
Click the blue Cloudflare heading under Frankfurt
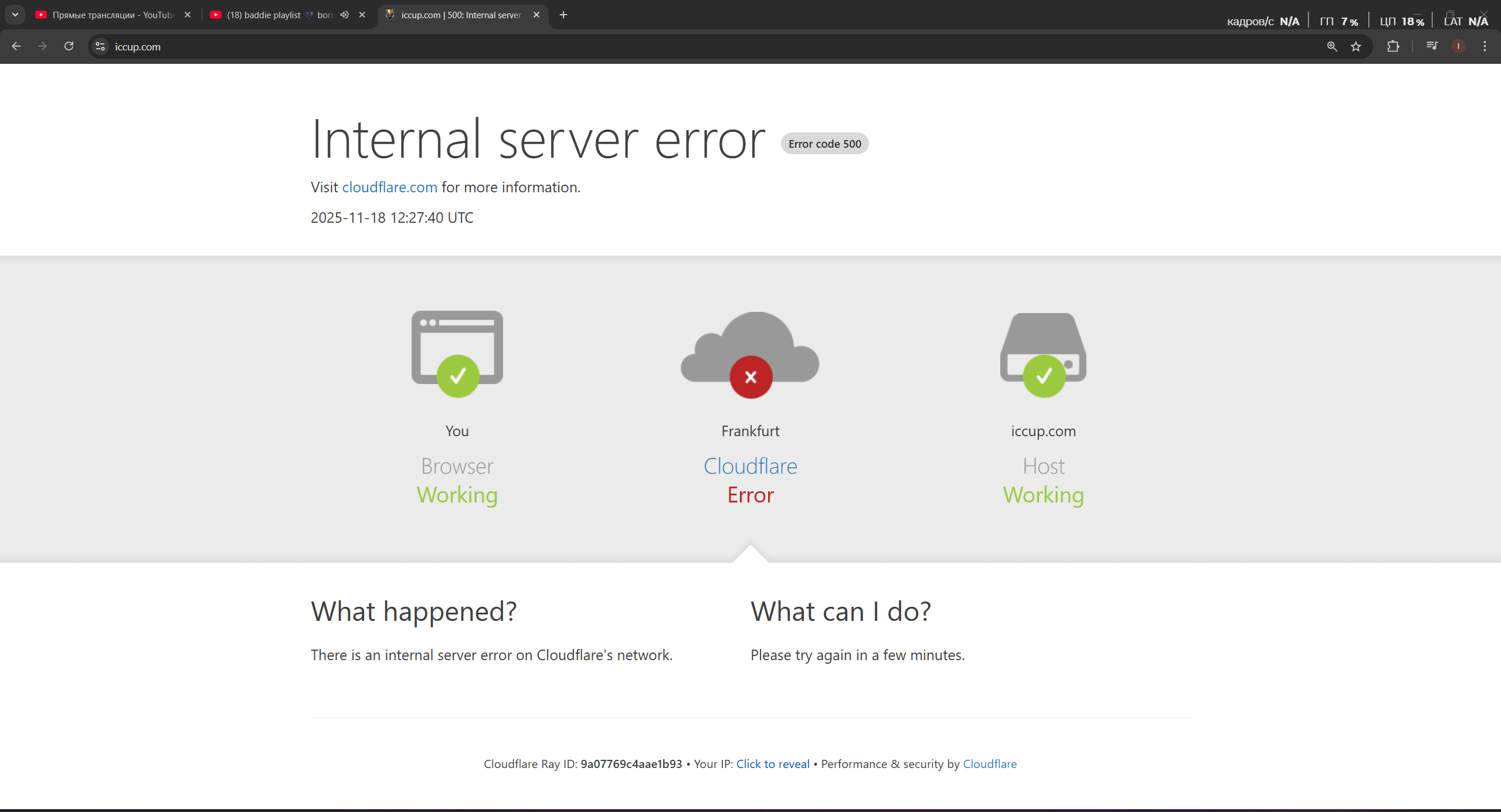(750, 466)
